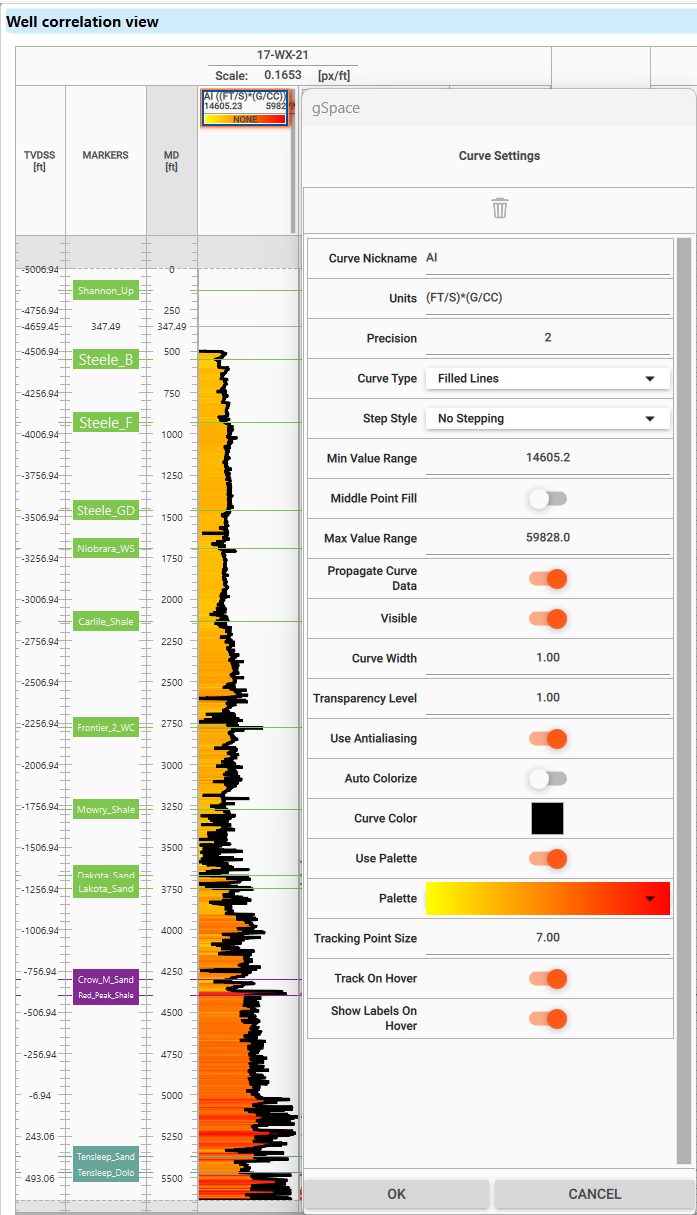This screenshot has width=697, height=1215.
Task: Disable Propagate Curve Data switch
Action: [548, 578]
